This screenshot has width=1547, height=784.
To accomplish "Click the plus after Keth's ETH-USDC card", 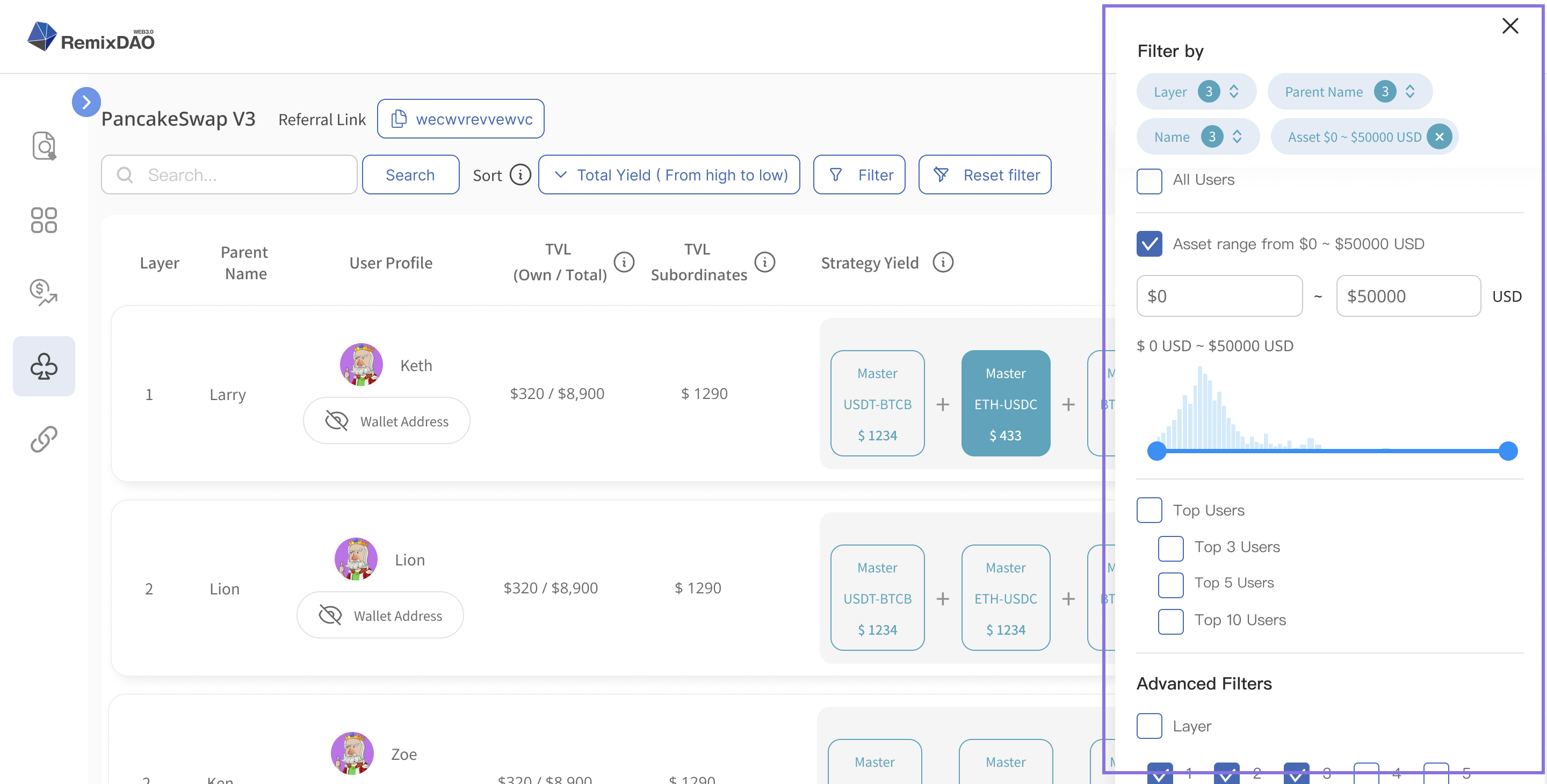I will click(1068, 404).
